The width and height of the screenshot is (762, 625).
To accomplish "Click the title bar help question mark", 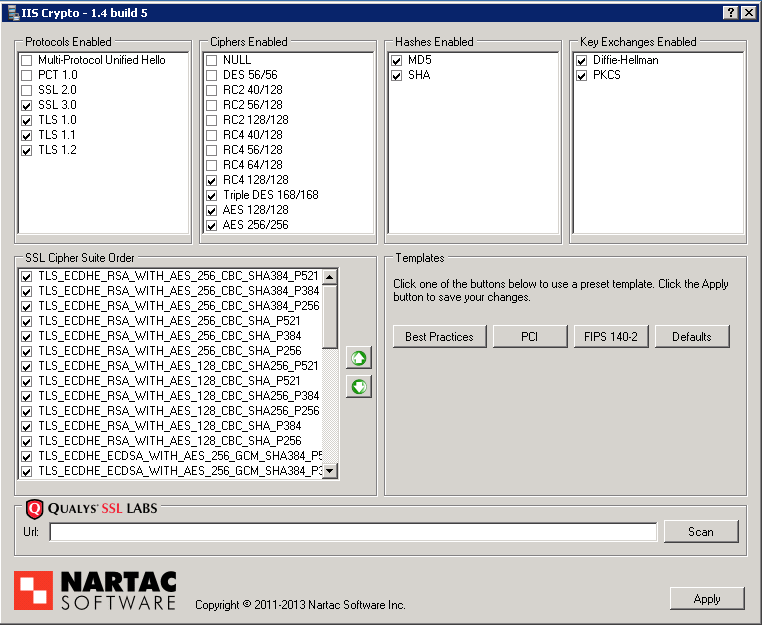I will tap(730, 12).
